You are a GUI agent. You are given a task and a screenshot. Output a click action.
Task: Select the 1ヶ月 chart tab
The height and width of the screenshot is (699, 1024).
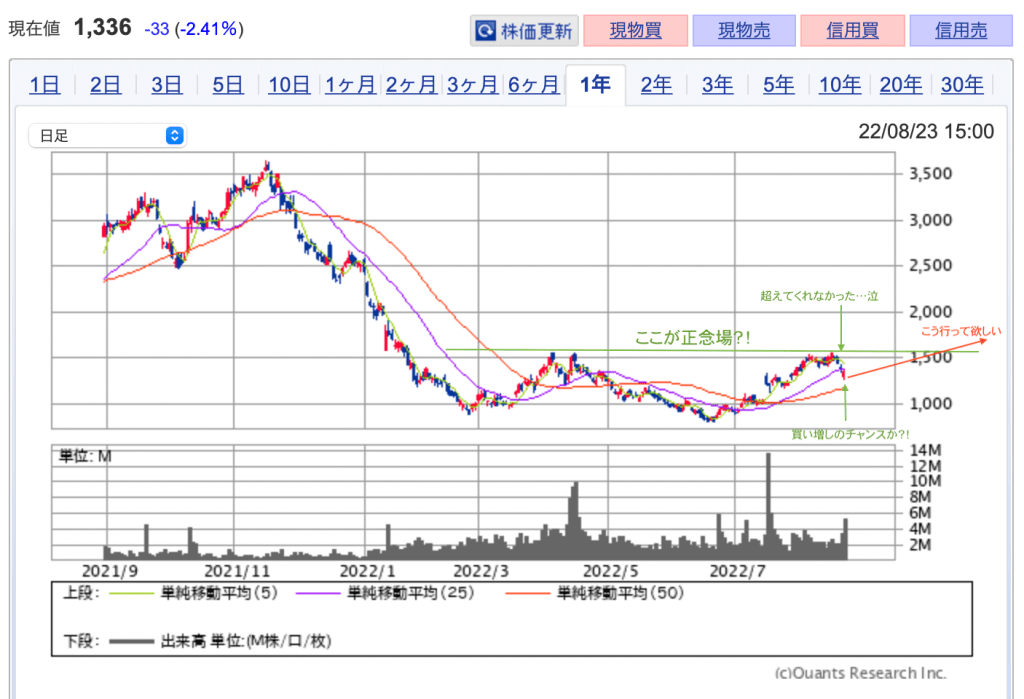point(351,85)
